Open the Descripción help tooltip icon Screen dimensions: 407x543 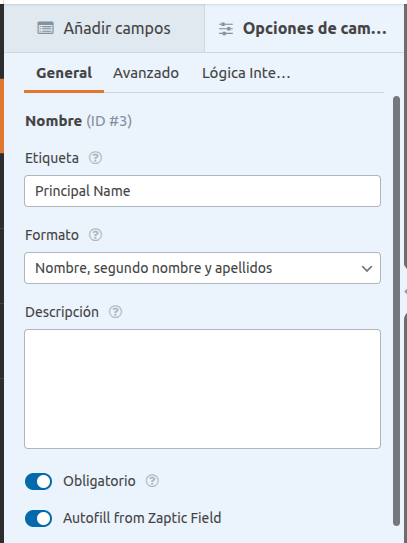pos(115,312)
